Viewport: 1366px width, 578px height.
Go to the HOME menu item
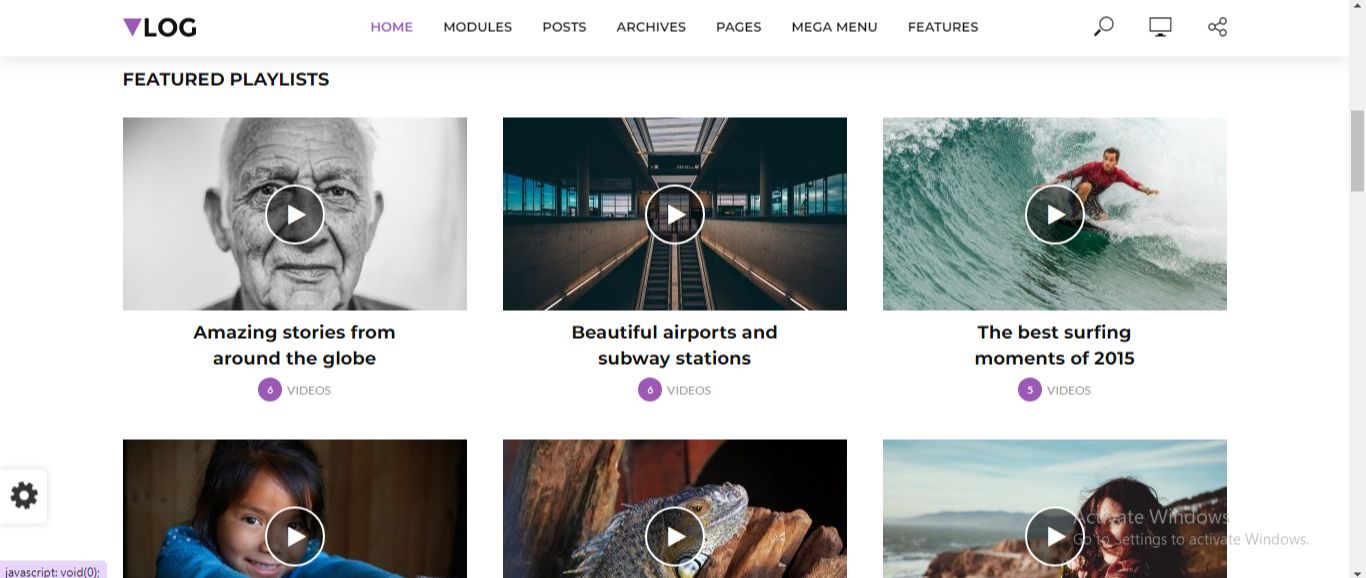(392, 27)
